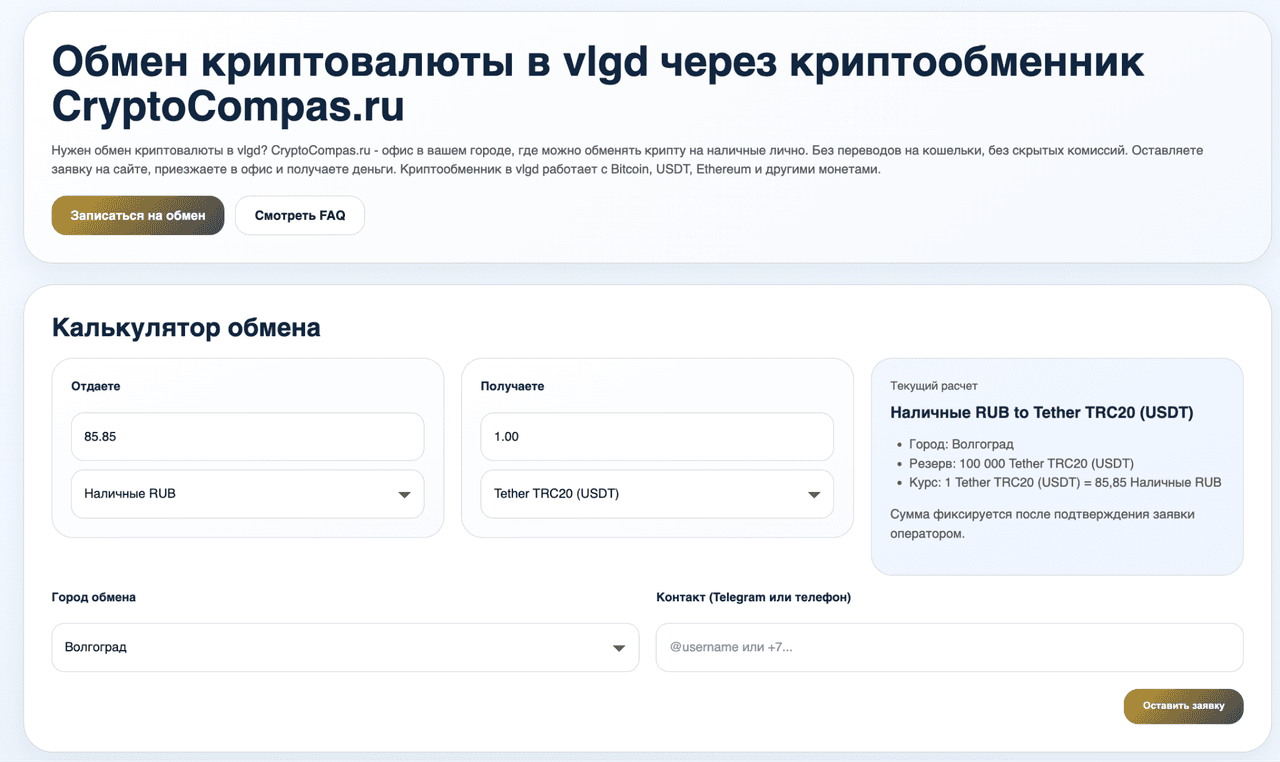
Task: Click the "Курс: 1 Tether TRC20 (USDT) = 85,85" line
Action: coord(1065,482)
